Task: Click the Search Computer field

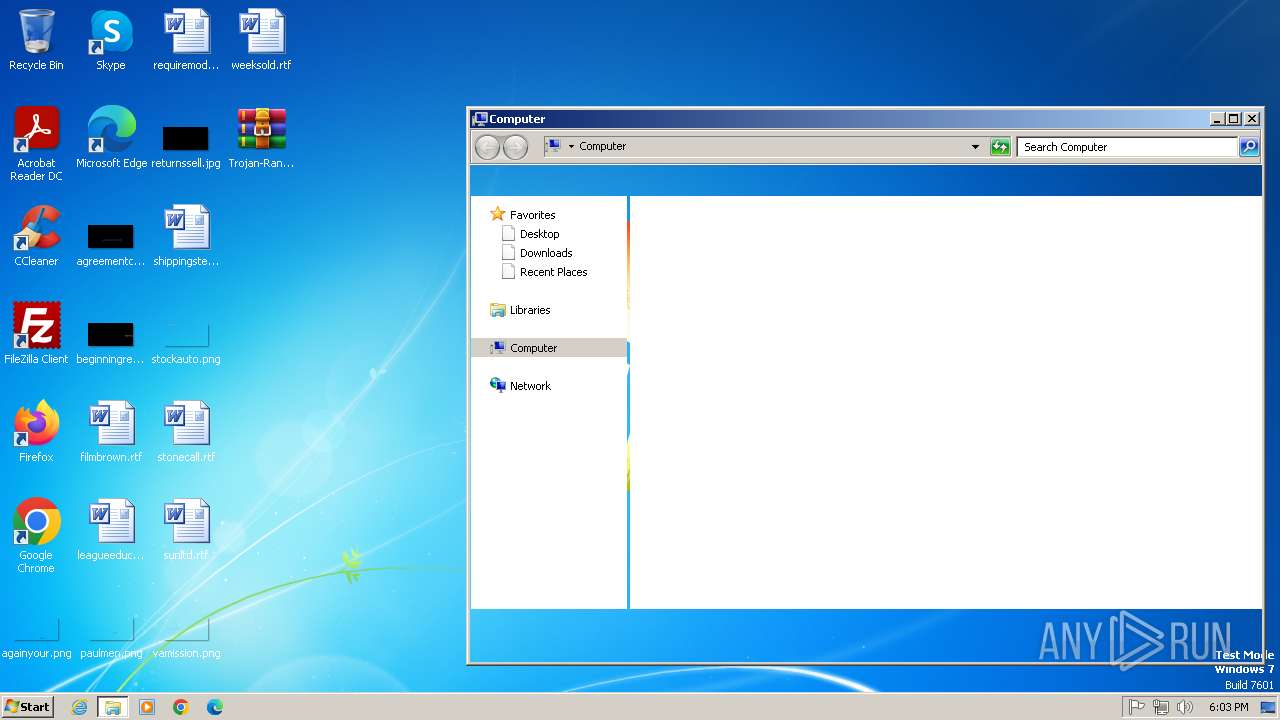Action: 1127,147
